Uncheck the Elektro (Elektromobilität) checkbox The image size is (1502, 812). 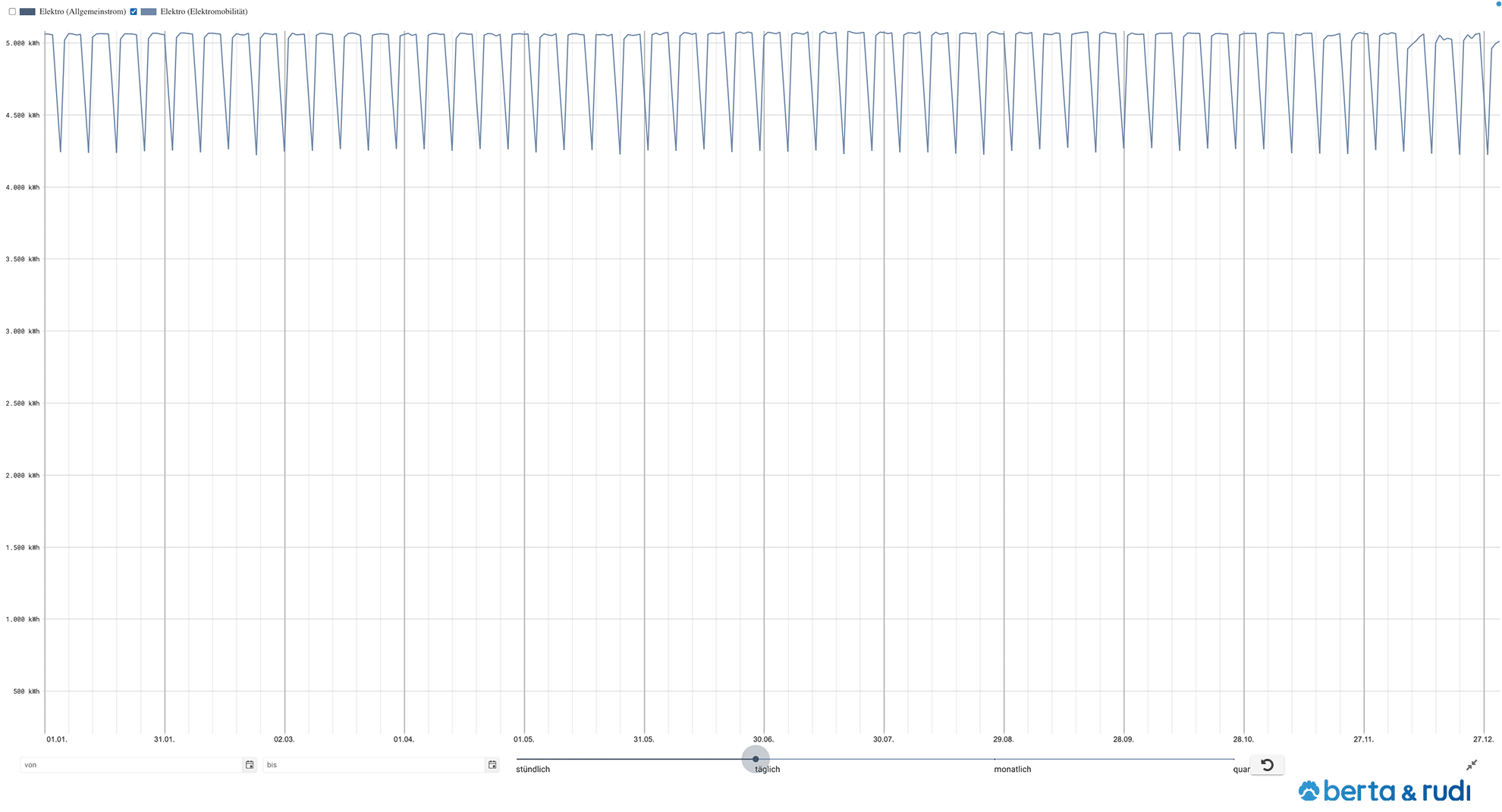tap(134, 11)
